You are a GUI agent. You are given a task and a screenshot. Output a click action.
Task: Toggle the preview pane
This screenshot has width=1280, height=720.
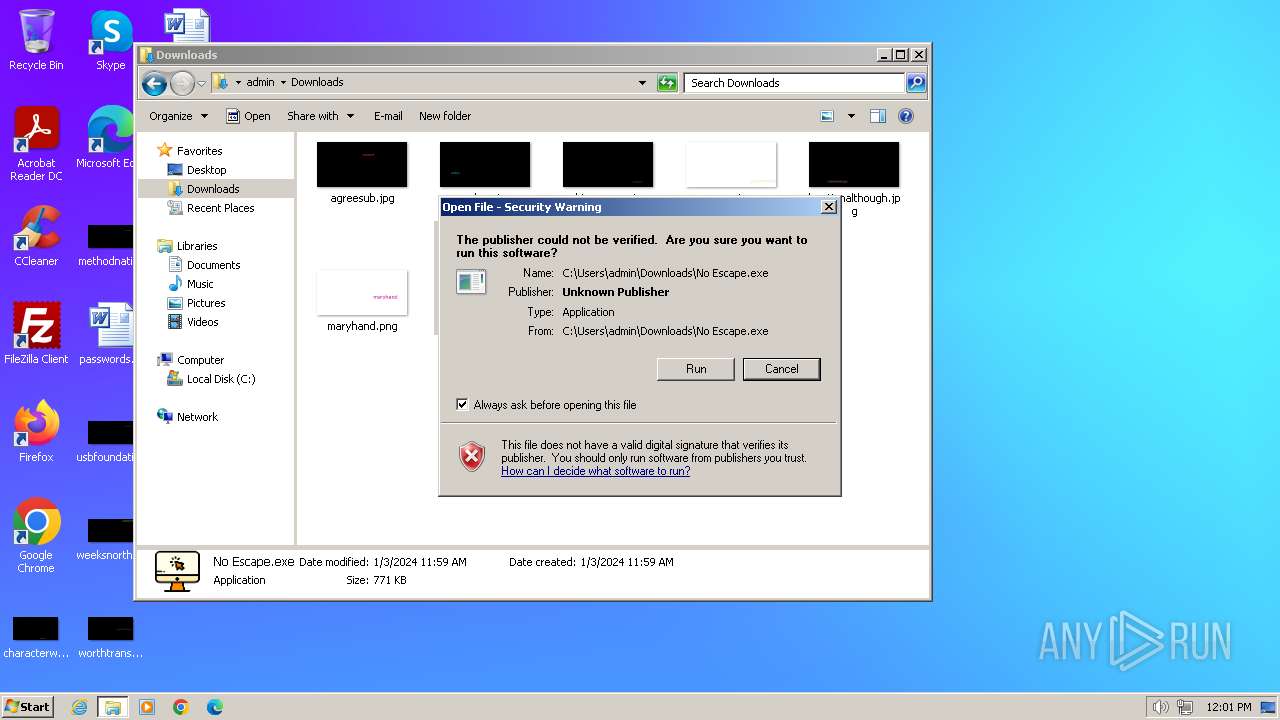877,116
